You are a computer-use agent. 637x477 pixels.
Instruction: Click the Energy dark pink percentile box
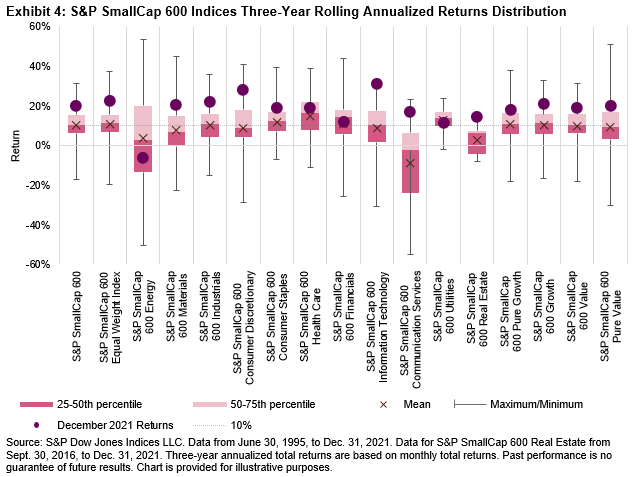coord(143,155)
